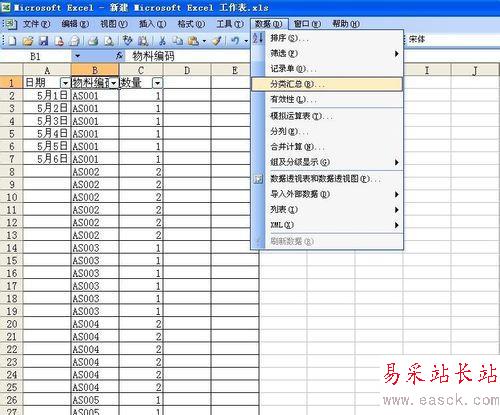The height and width of the screenshot is (415, 500).
Task: Choose 排序 from the data menu
Action: 327,38
